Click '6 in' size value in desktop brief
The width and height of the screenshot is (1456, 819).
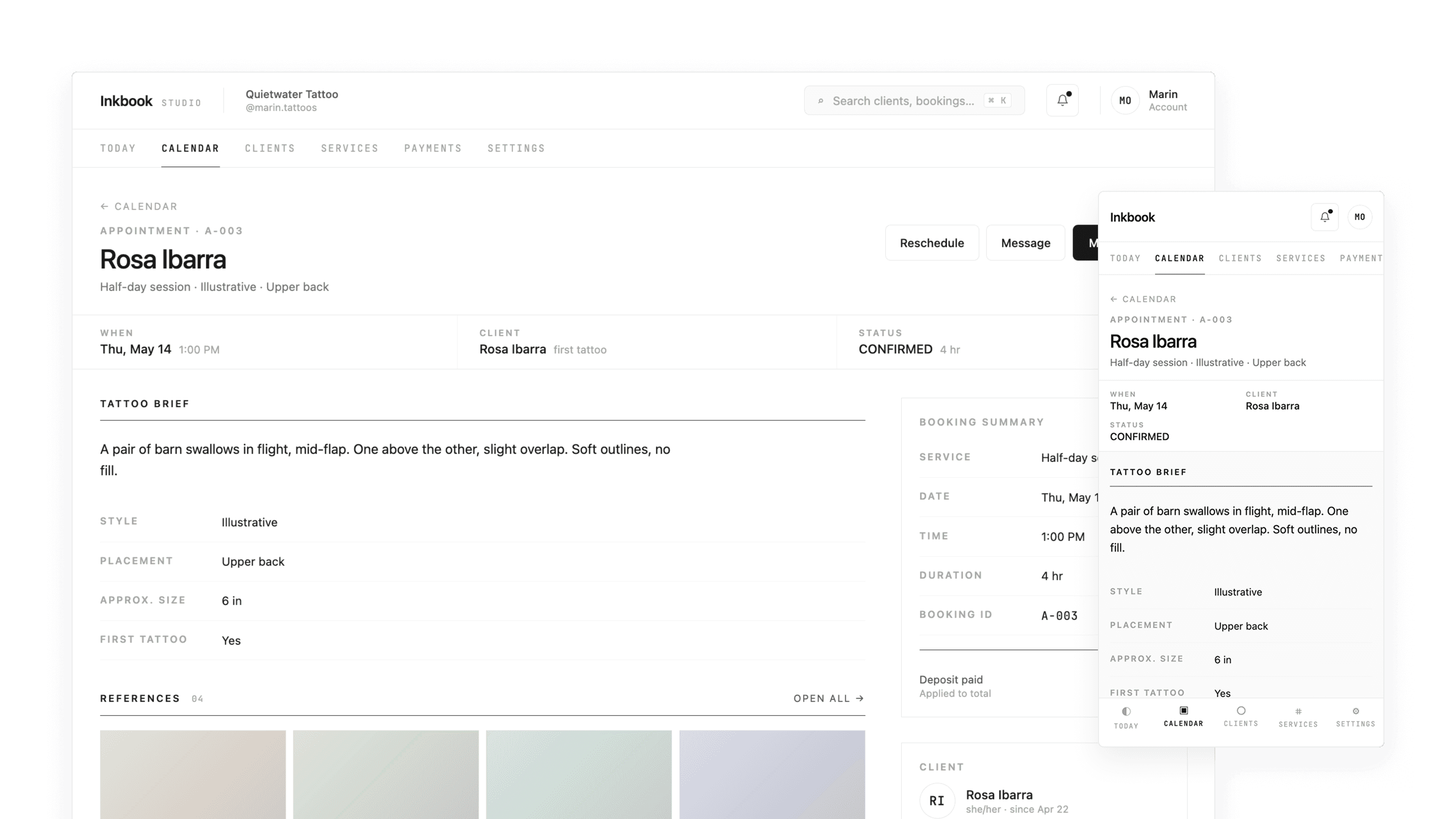tap(232, 601)
